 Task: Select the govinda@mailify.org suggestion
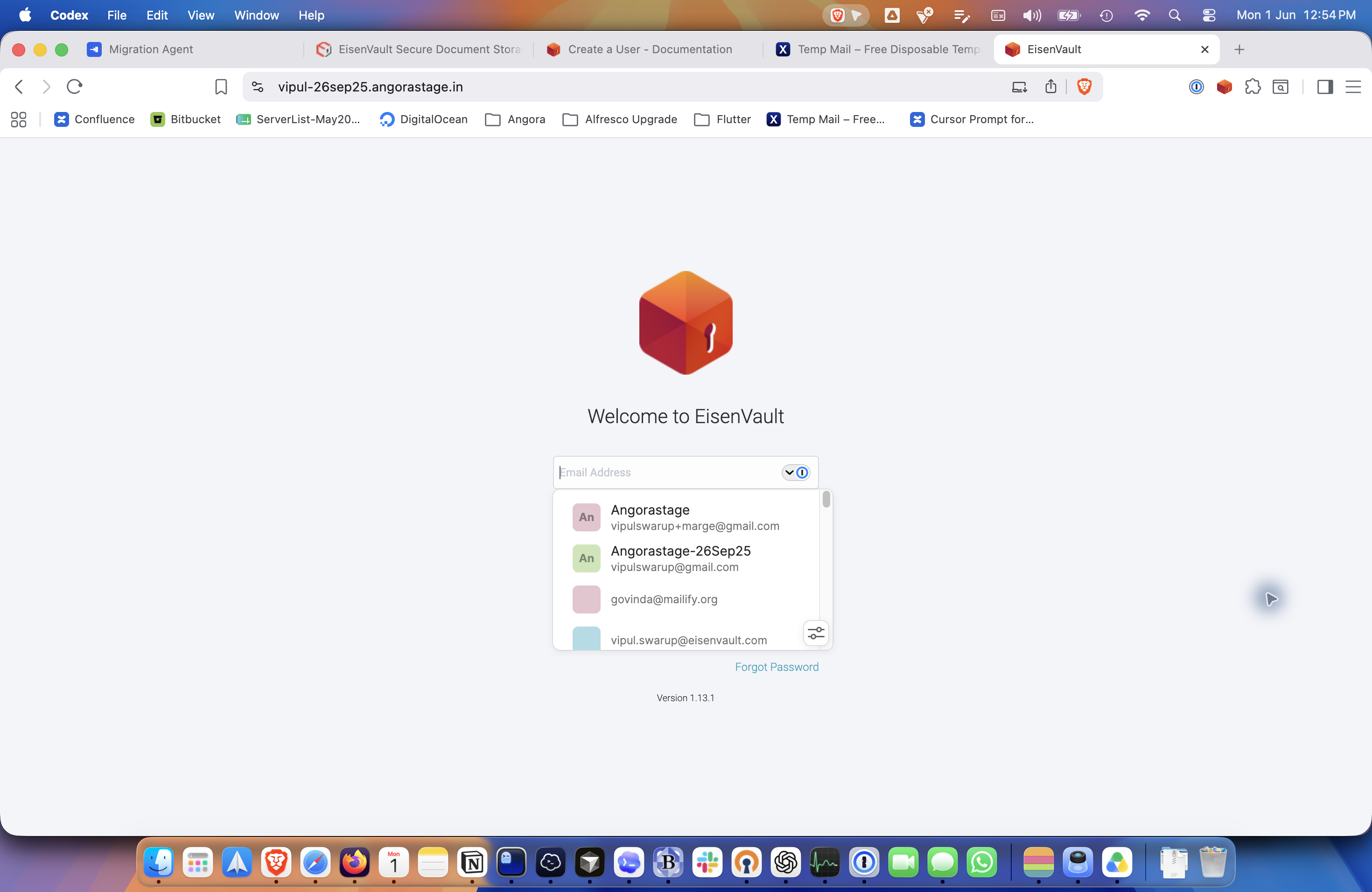tap(686, 599)
